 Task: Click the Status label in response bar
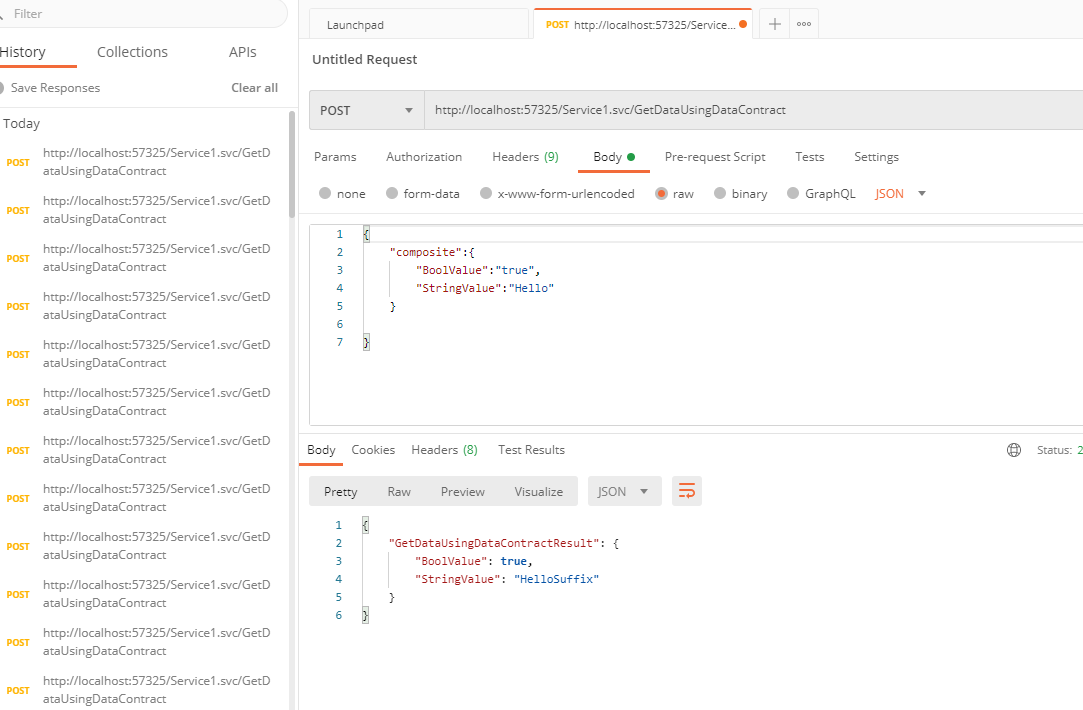tap(1054, 450)
